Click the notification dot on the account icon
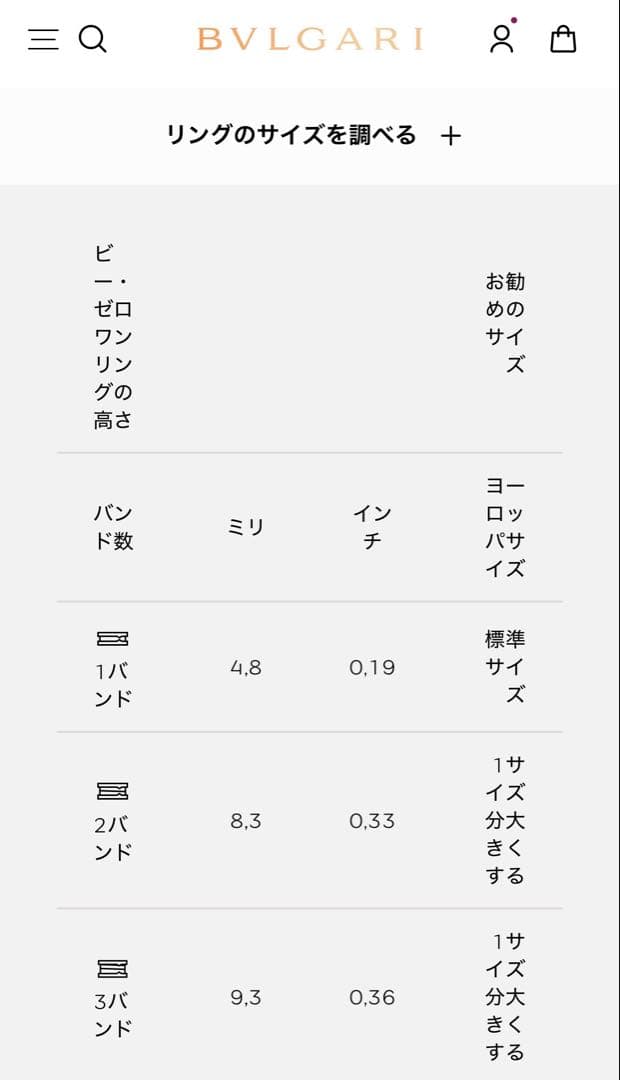The image size is (620, 1080). 516,19
